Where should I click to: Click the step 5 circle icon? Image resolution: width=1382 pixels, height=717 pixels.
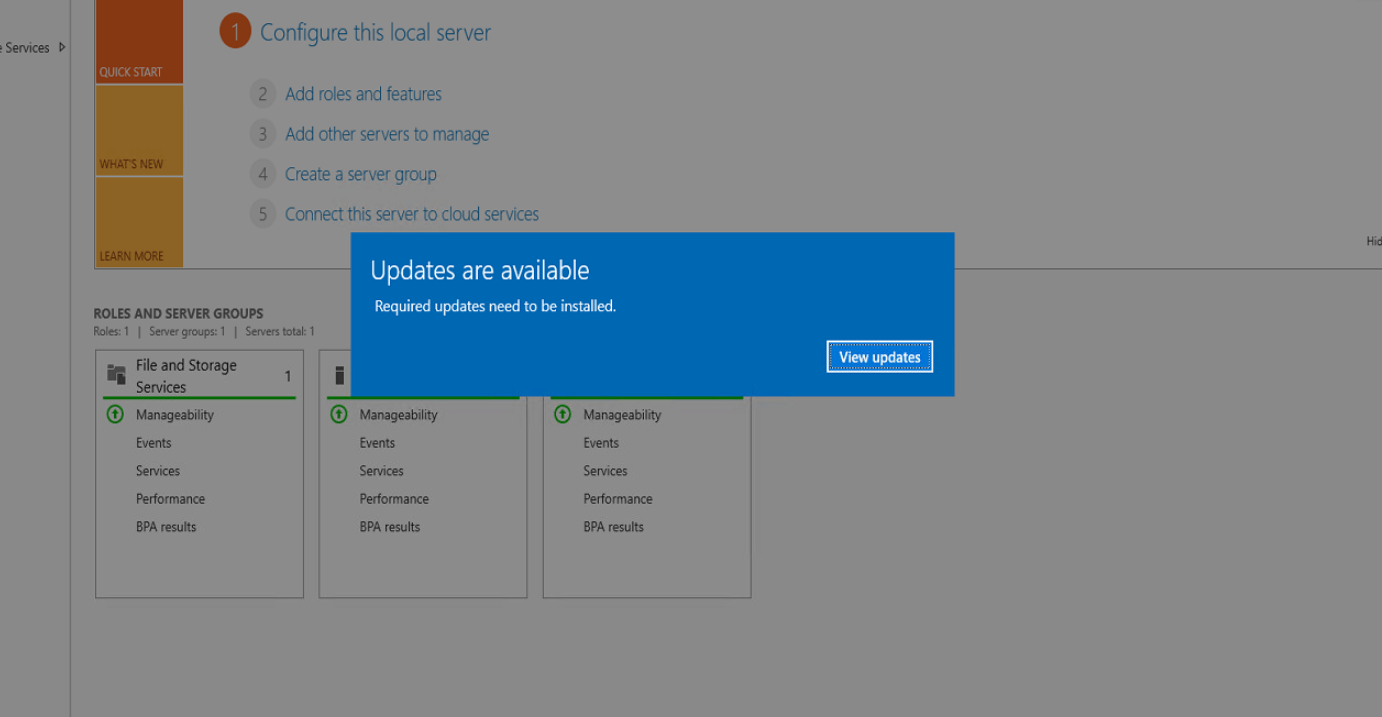[x=262, y=213]
